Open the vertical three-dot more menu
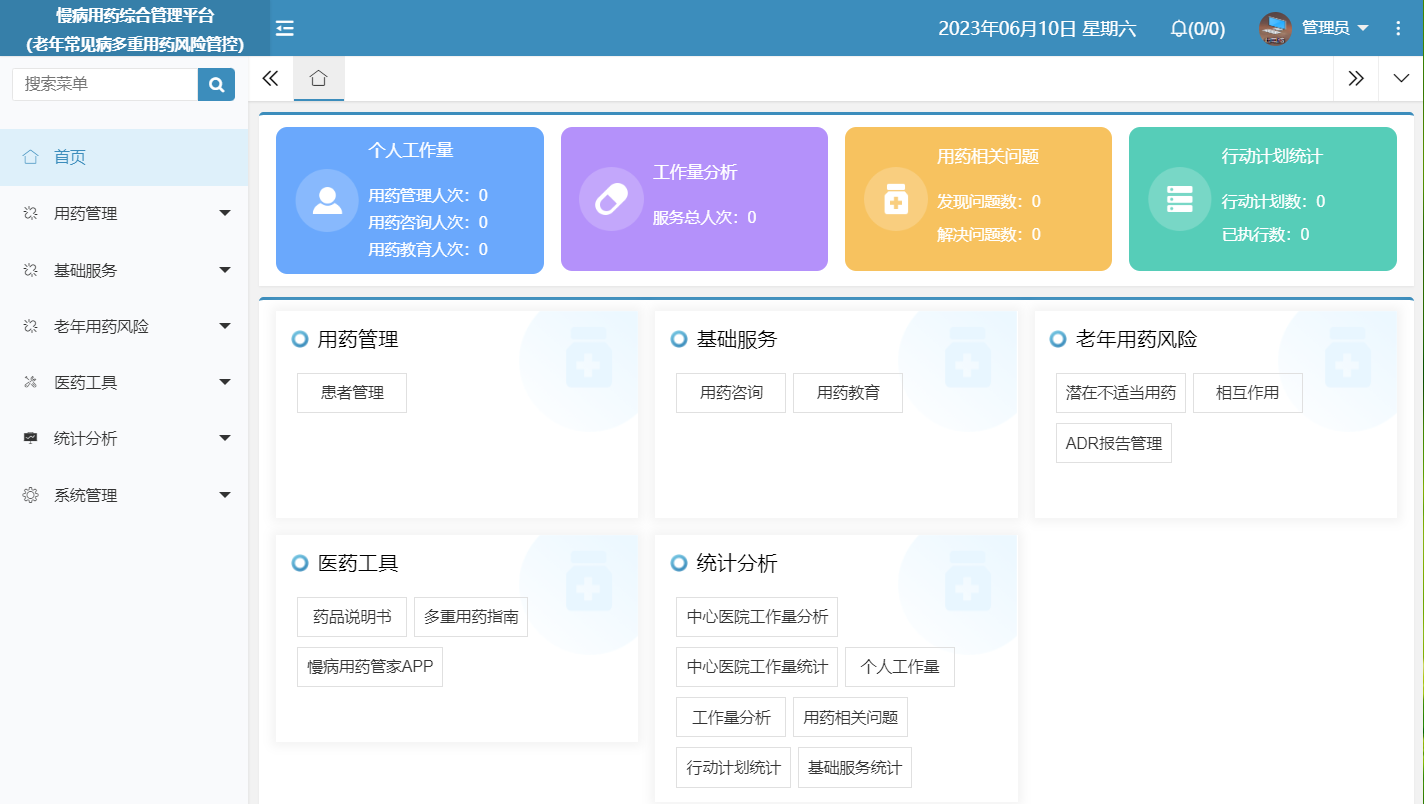Image resolution: width=1424 pixels, height=804 pixels. 1399,28
